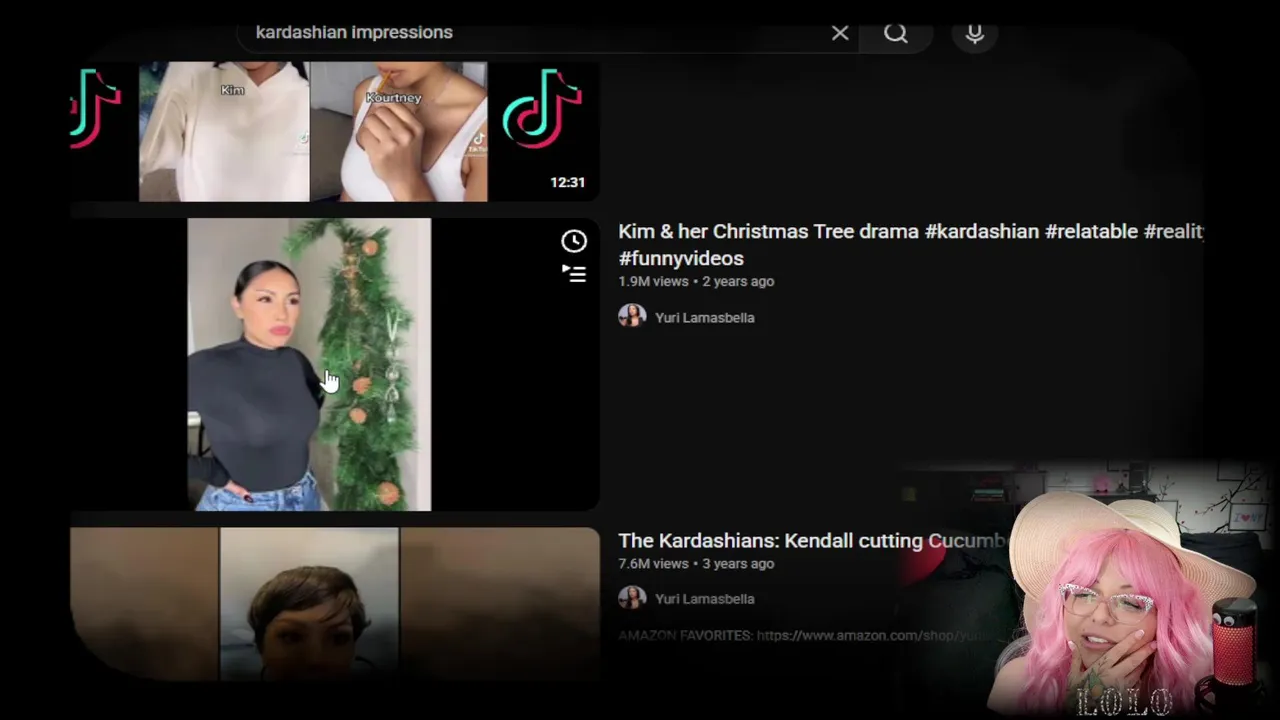
Task: Visit Yuri Lamasbella channel under Kendall video
Action: [x=705, y=599]
